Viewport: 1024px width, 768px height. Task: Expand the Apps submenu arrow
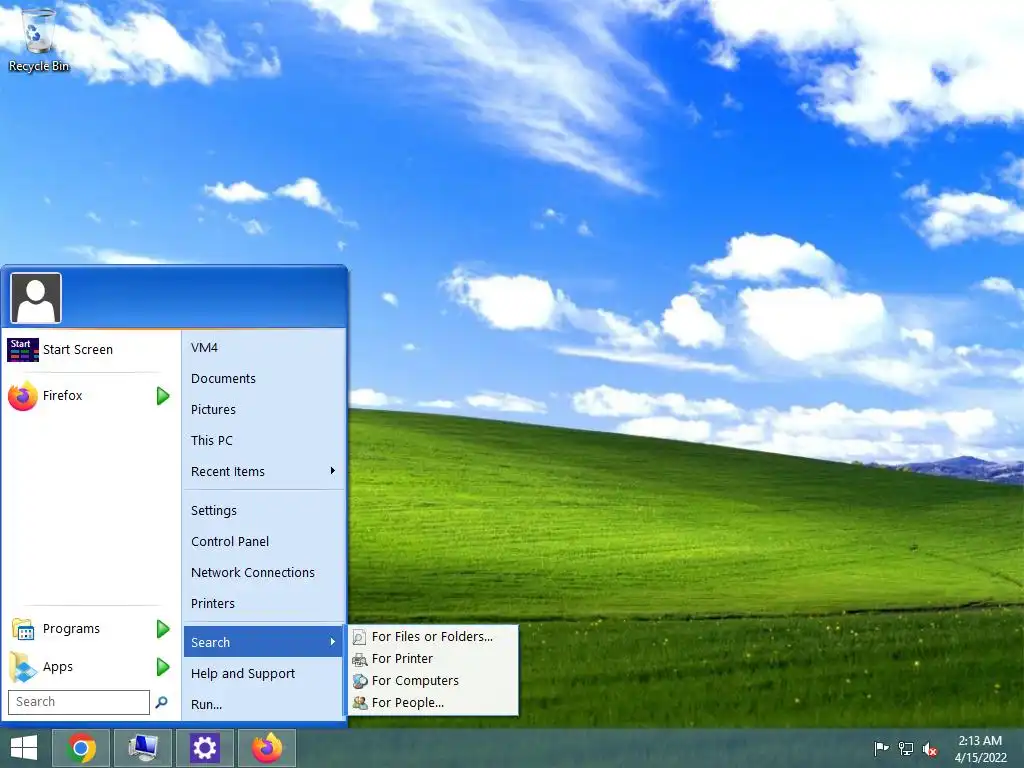pyautogui.click(x=163, y=667)
